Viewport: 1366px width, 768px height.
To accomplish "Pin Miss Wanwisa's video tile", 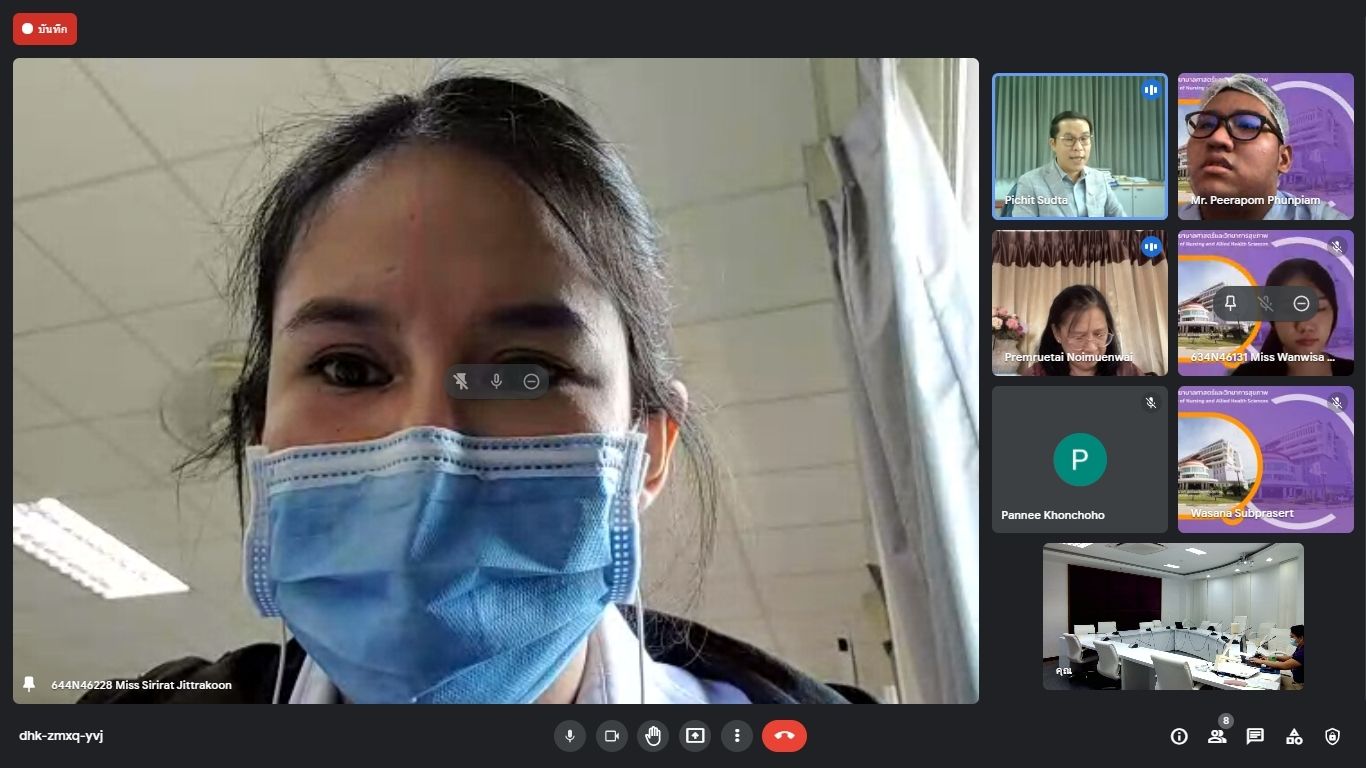I will click(1230, 303).
